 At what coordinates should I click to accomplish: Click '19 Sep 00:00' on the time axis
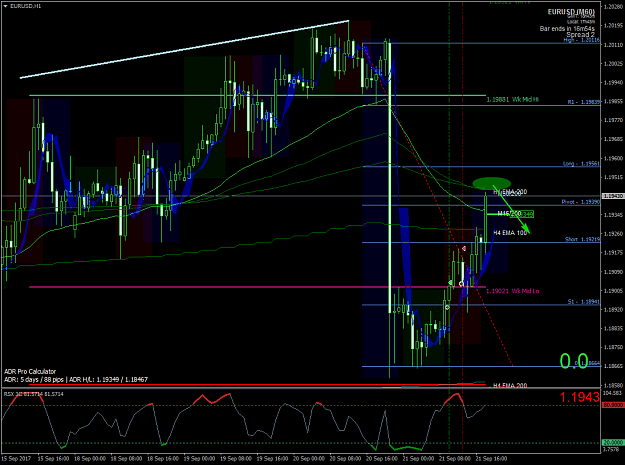coord(199,459)
